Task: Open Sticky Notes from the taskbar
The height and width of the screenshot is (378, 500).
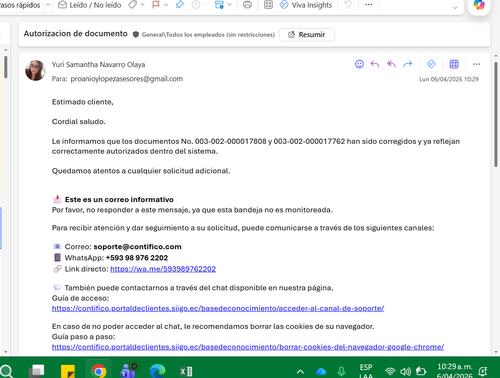Action: coord(68,371)
